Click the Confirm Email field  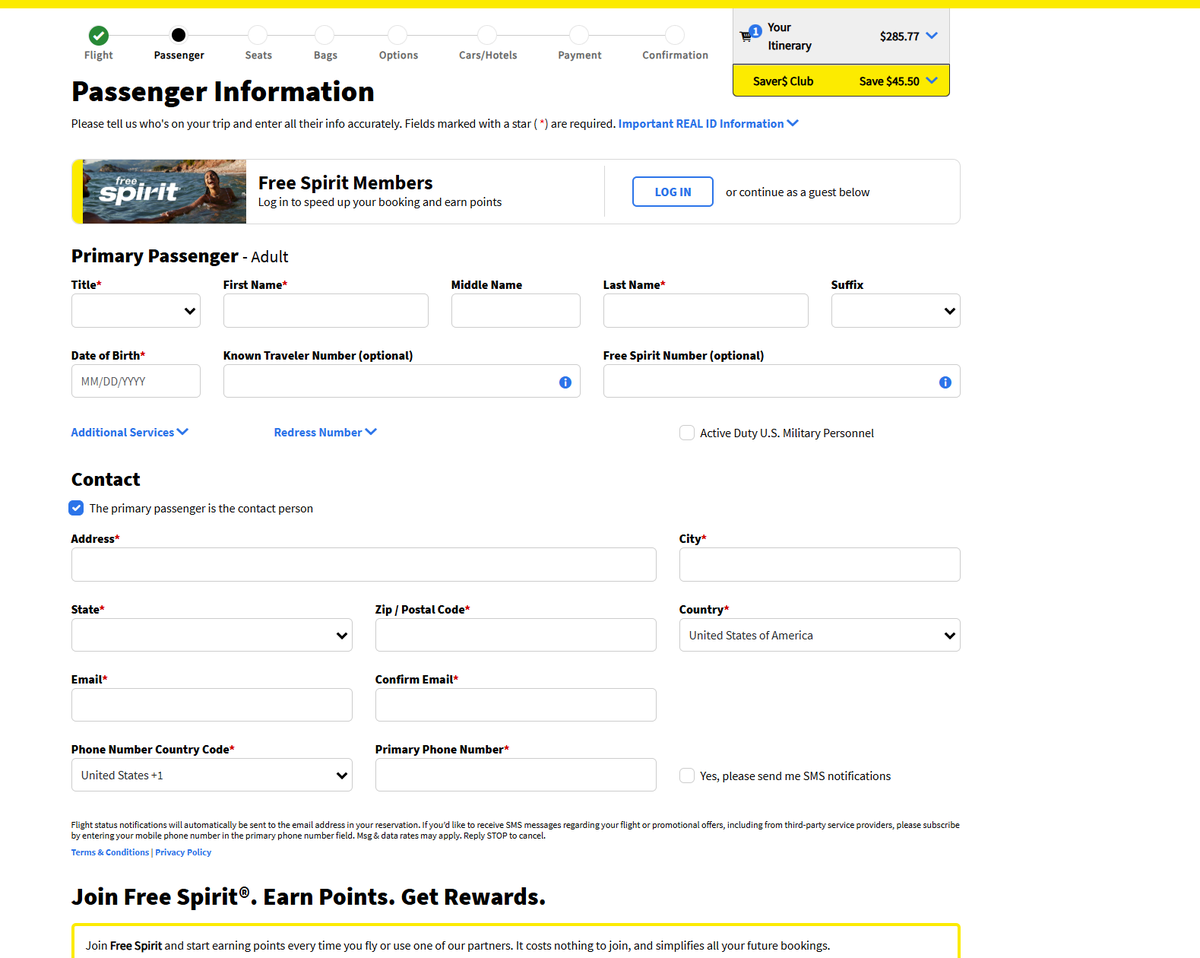[516, 705]
